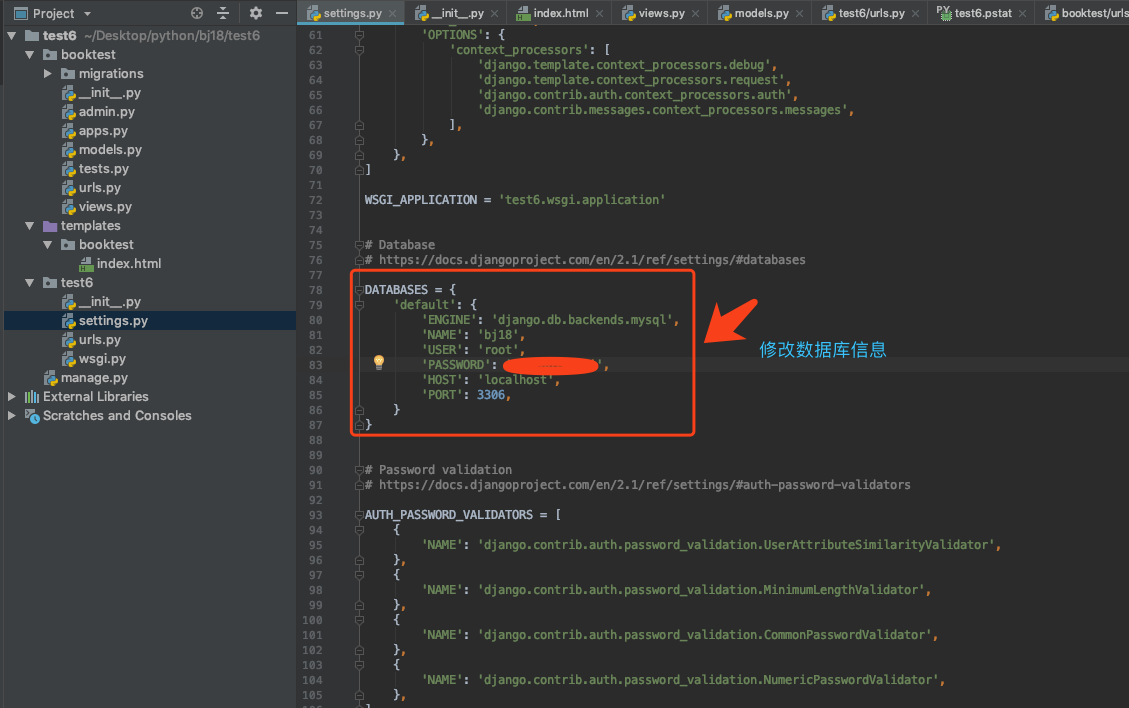Click the auth-password-validators docs URL
Screen dimensions: 1129x708
click(x=644, y=485)
